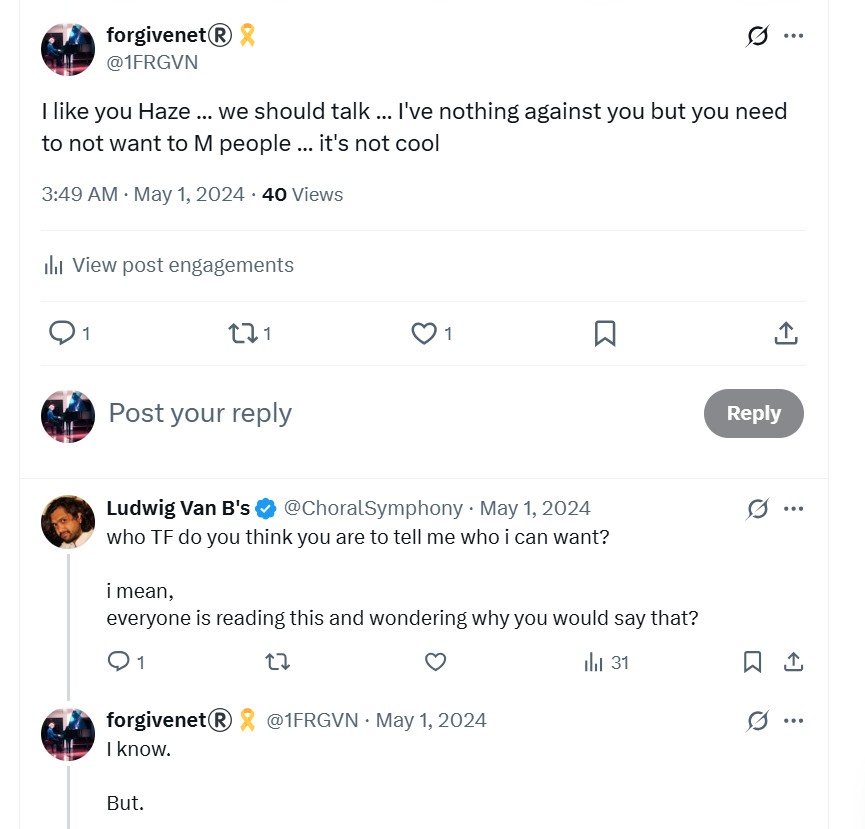Image resolution: width=865 pixels, height=829 pixels.
Task: Share the main post via upload icon
Action: (786, 333)
